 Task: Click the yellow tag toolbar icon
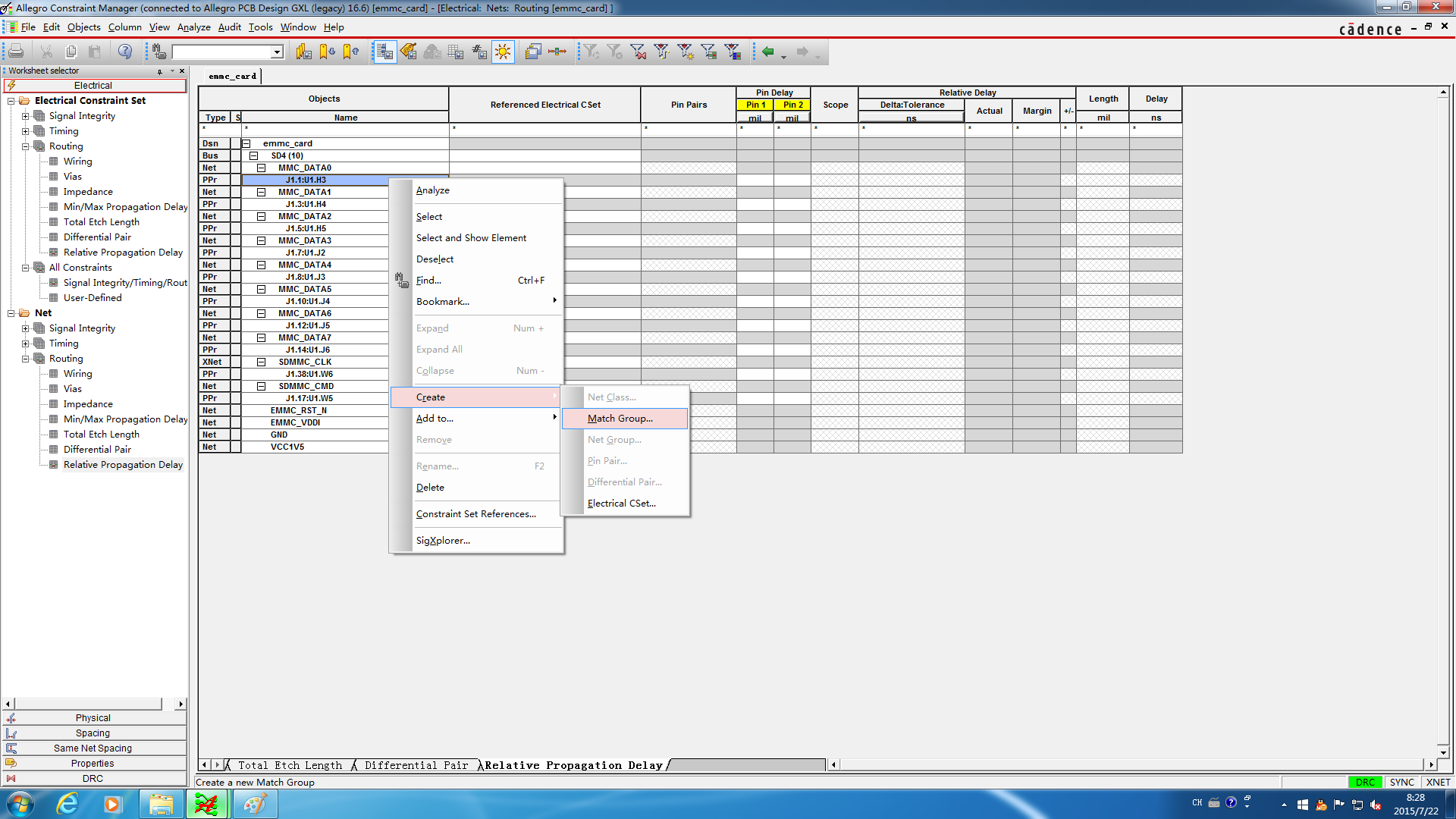[x=409, y=52]
